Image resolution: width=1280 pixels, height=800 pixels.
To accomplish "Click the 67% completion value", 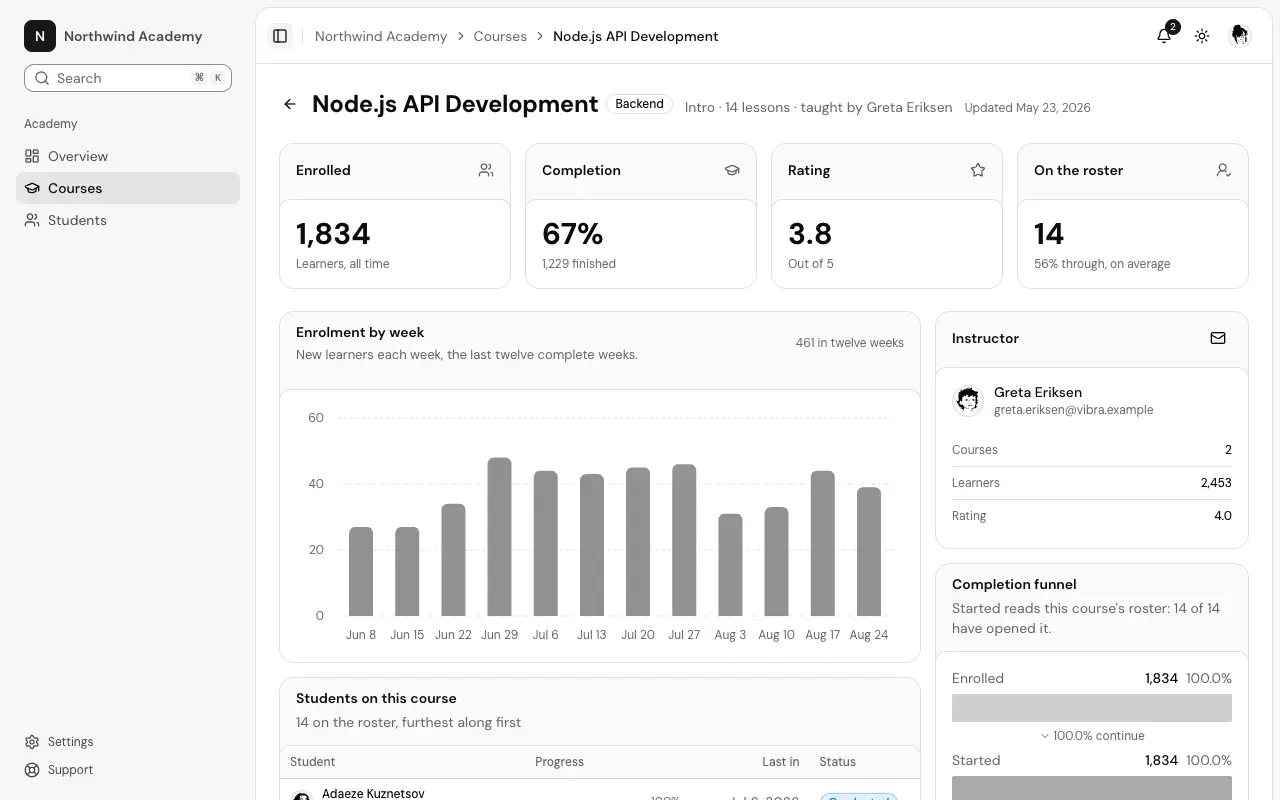I will point(572,234).
